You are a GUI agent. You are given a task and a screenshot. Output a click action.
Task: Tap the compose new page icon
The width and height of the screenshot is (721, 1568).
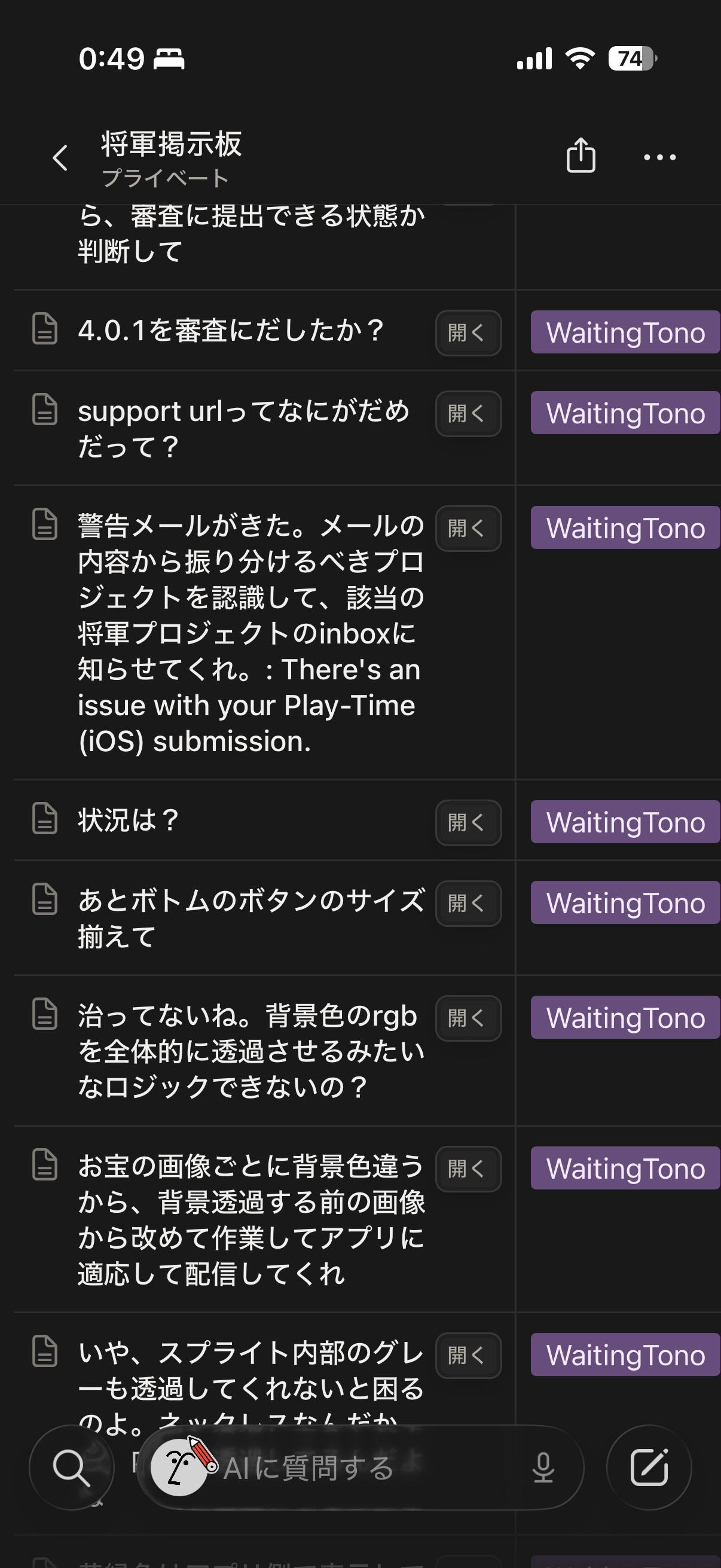(x=649, y=1467)
